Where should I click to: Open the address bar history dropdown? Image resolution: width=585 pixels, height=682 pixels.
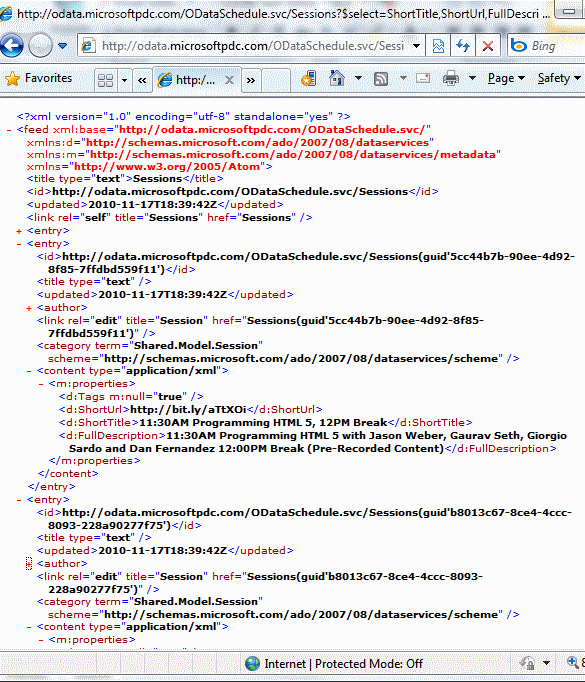point(416,46)
